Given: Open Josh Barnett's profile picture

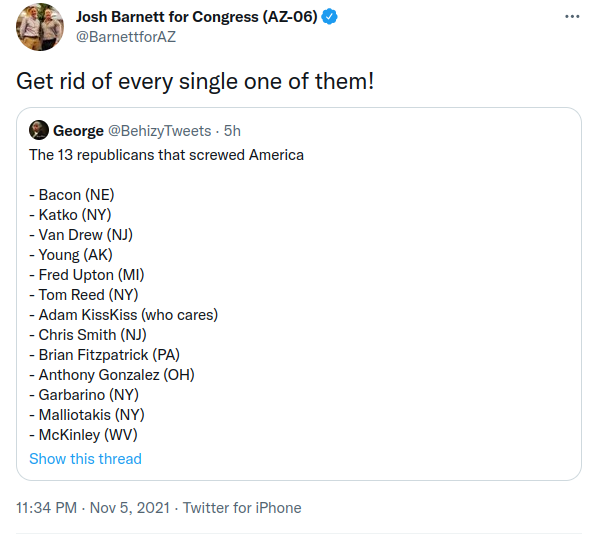Looking at the screenshot, I should 40,27.
